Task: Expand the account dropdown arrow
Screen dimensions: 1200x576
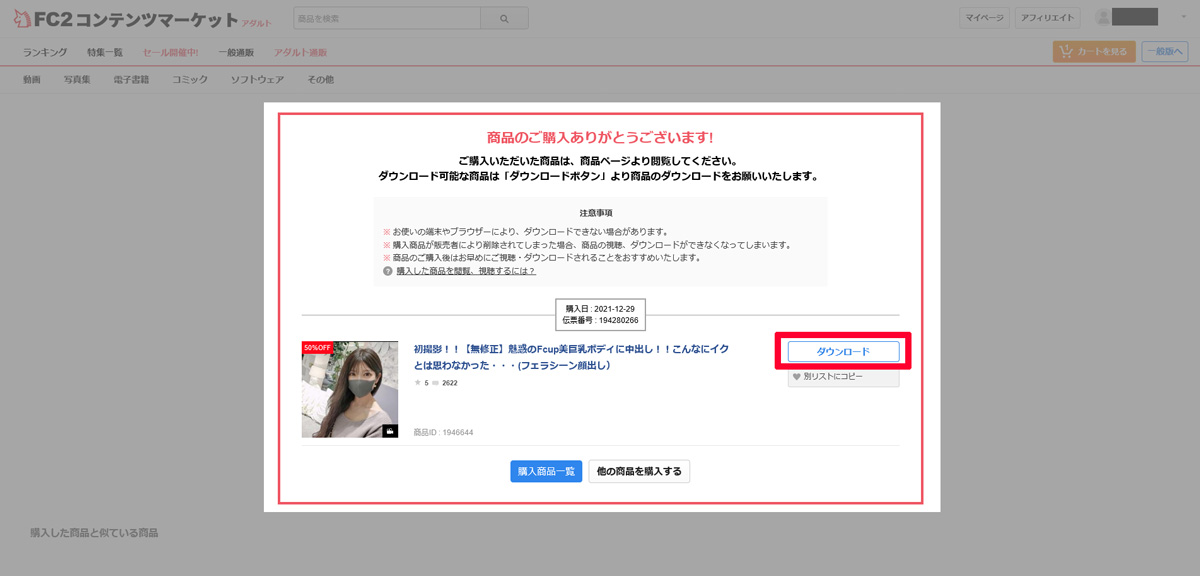Action: click(x=1183, y=17)
